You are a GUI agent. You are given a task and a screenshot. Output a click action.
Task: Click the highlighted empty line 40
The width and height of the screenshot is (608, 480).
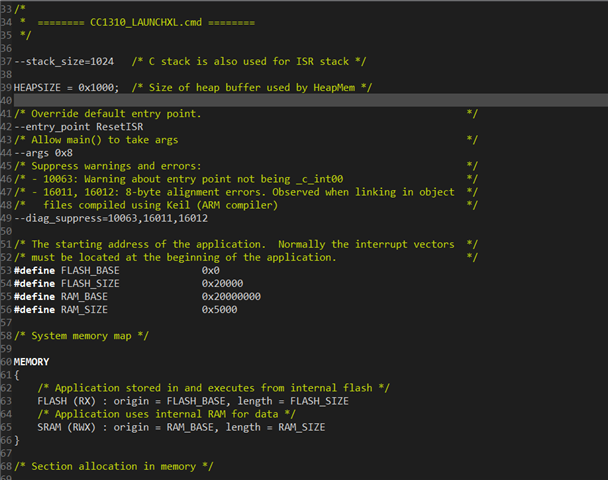tap(300, 101)
